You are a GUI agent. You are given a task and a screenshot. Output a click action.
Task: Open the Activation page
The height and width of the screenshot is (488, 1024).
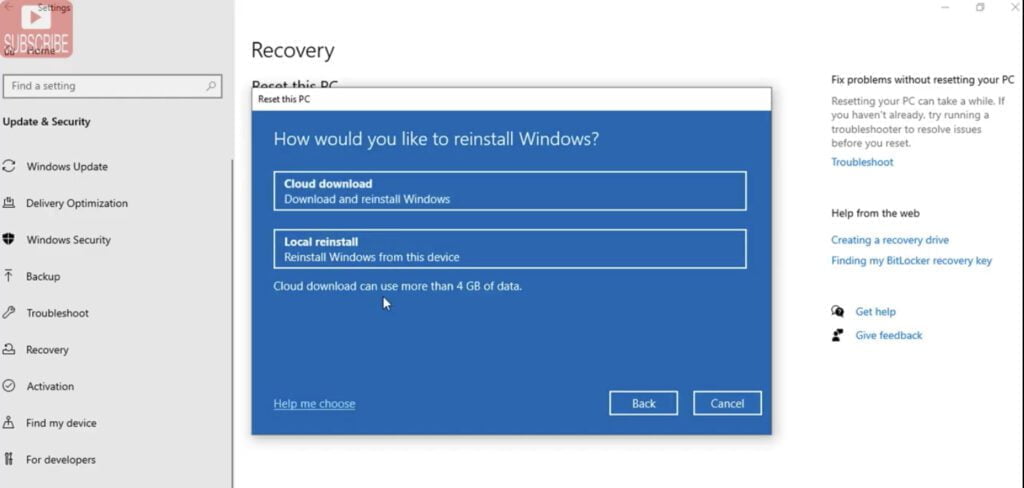point(50,386)
